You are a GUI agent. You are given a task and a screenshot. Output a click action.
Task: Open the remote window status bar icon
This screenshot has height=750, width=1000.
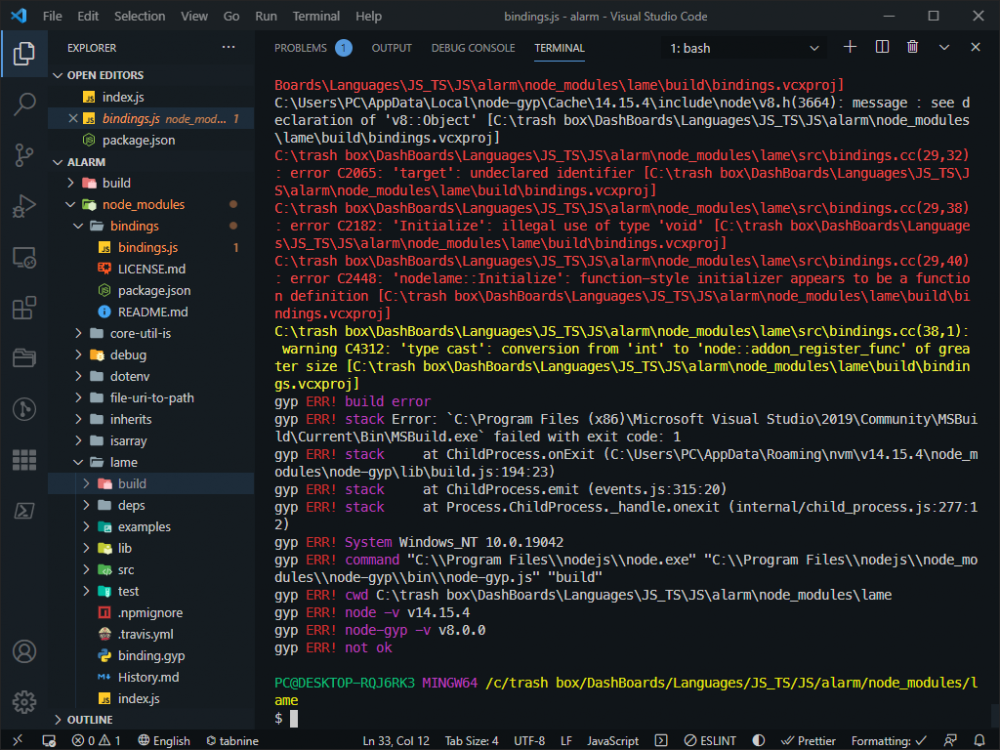pos(17,740)
